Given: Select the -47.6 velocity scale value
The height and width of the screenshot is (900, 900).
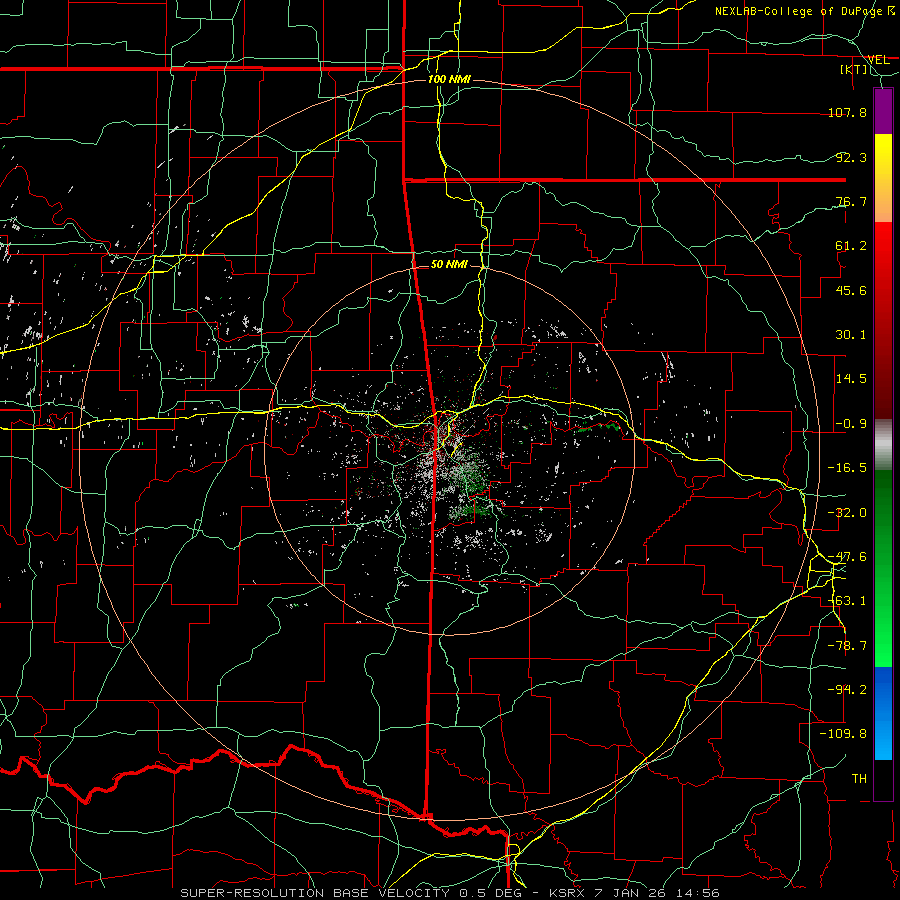Looking at the screenshot, I should point(847,557).
